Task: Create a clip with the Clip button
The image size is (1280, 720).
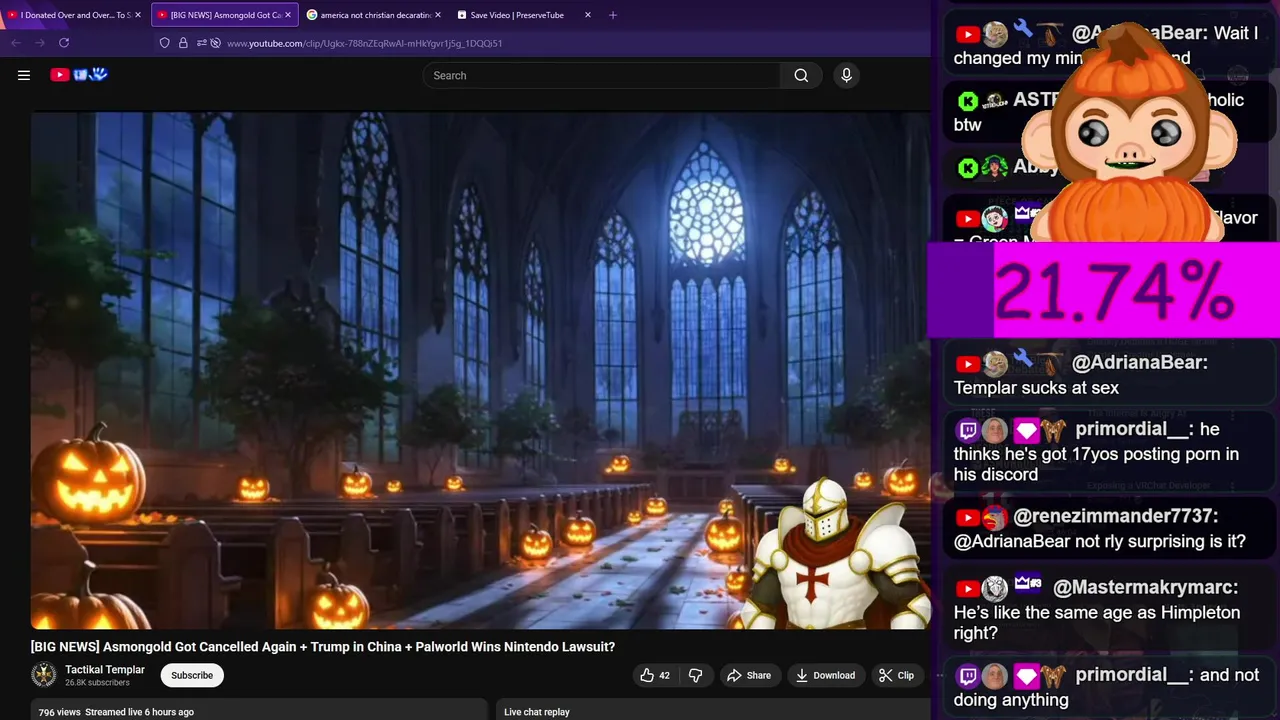Action: 896,675
